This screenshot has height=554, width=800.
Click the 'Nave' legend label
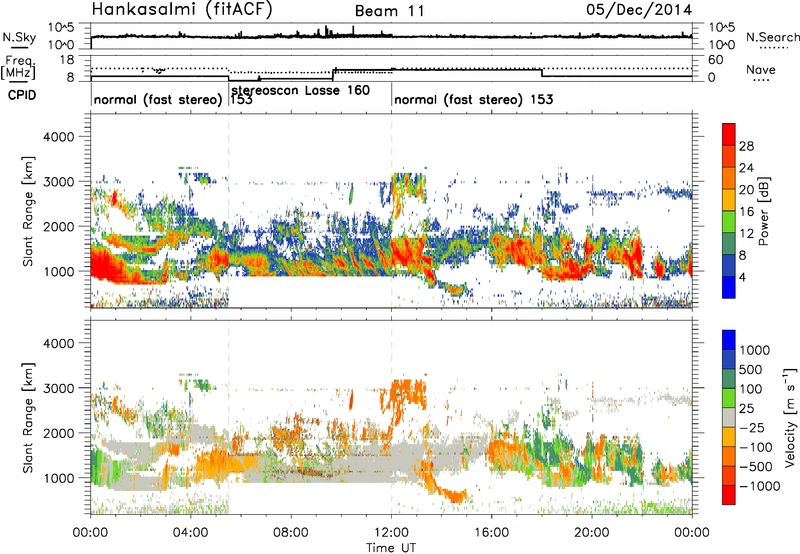pos(760,69)
